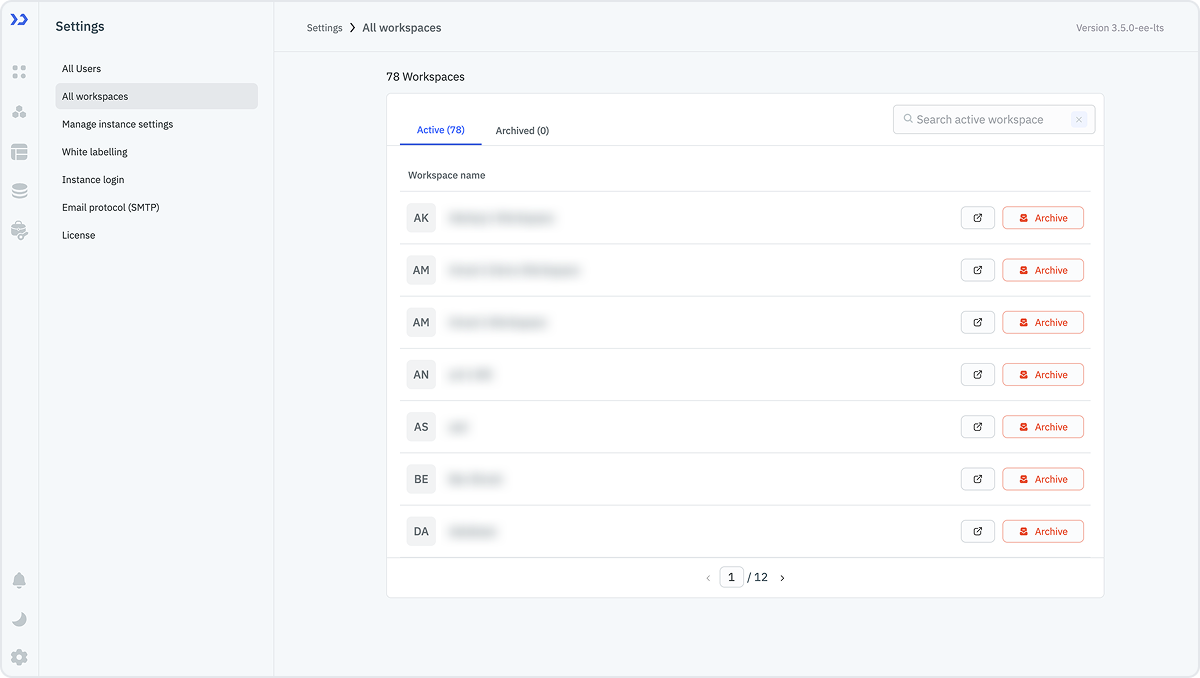
Task: Go to next page of workspaces
Action: 782,578
